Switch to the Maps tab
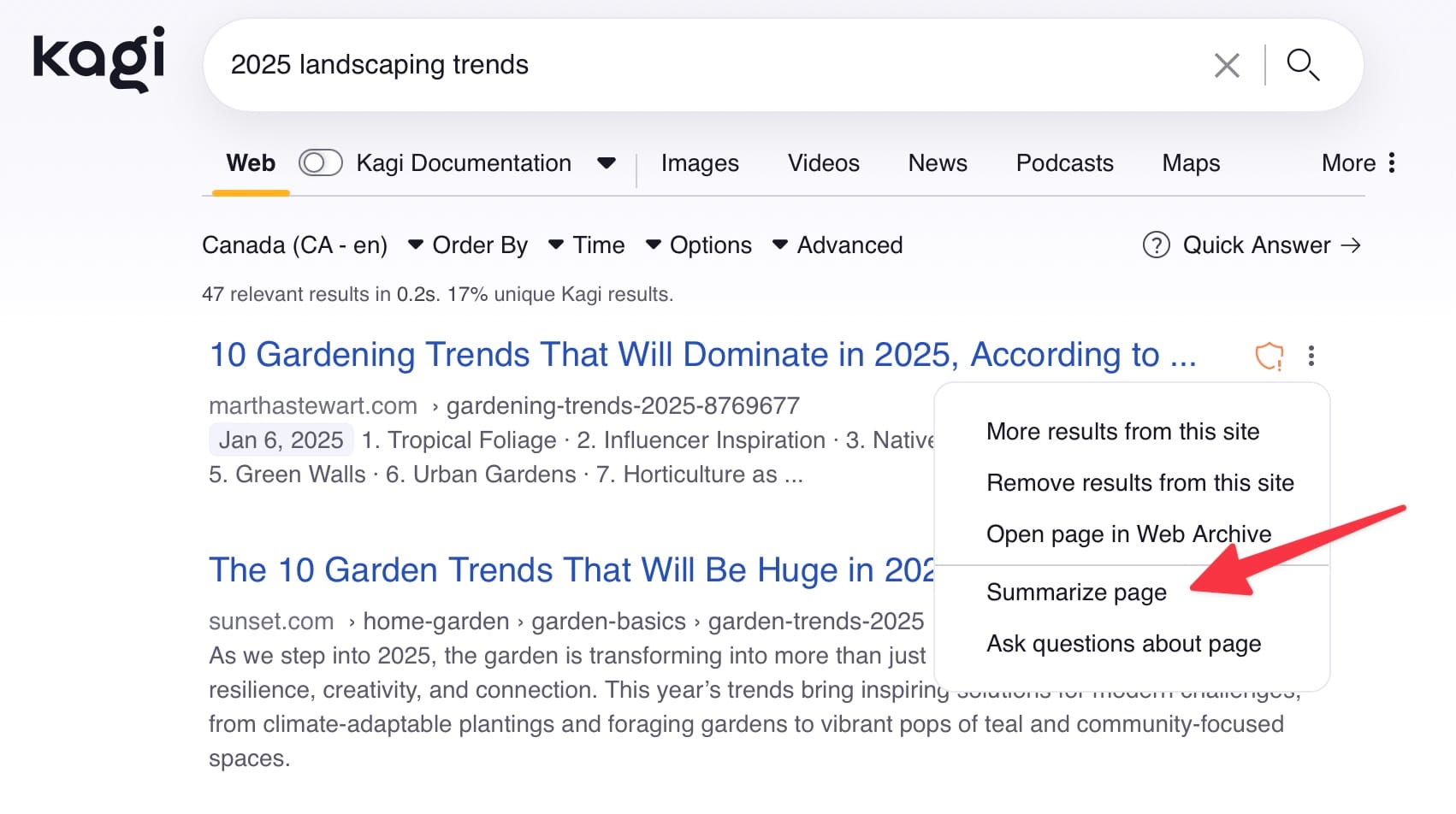Image resolution: width=1456 pixels, height=814 pixels. tap(1191, 162)
